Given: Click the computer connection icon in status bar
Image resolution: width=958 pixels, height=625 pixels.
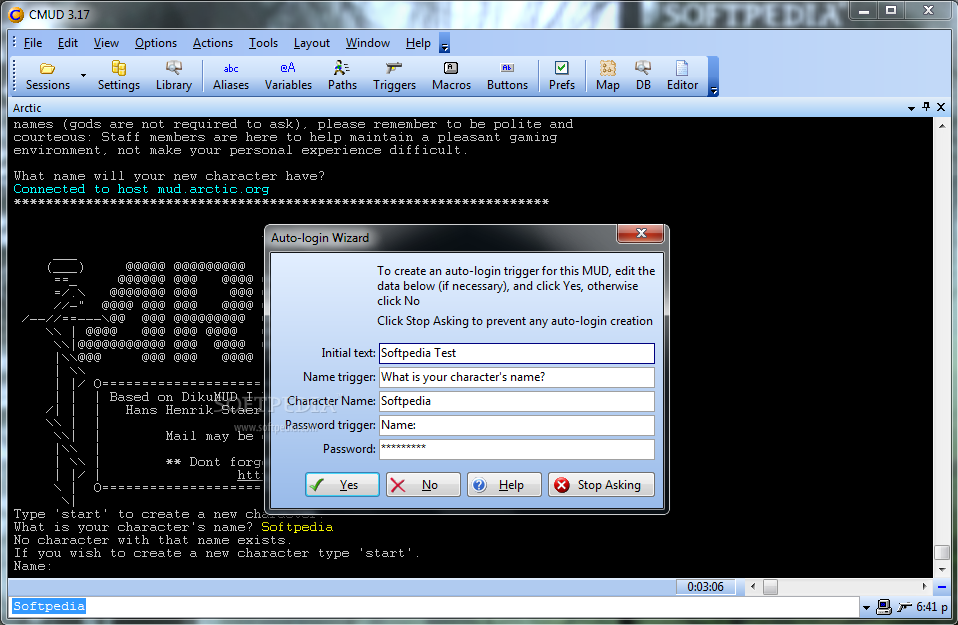Looking at the screenshot, I should (883, 607).
